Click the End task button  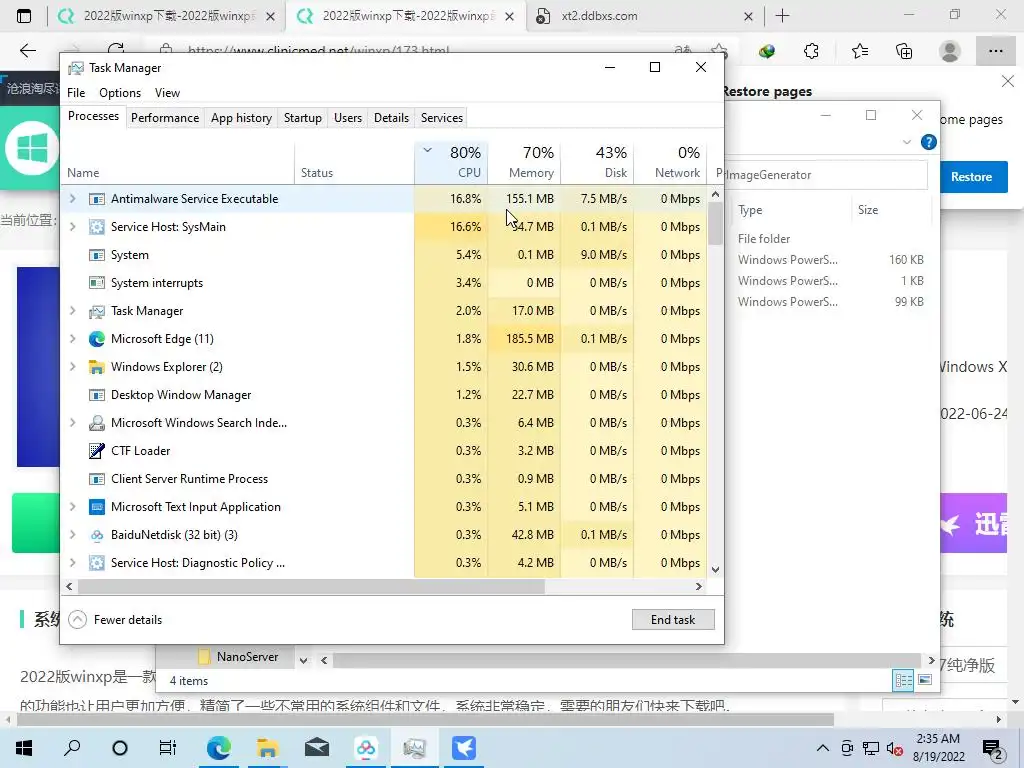[673, 620]
